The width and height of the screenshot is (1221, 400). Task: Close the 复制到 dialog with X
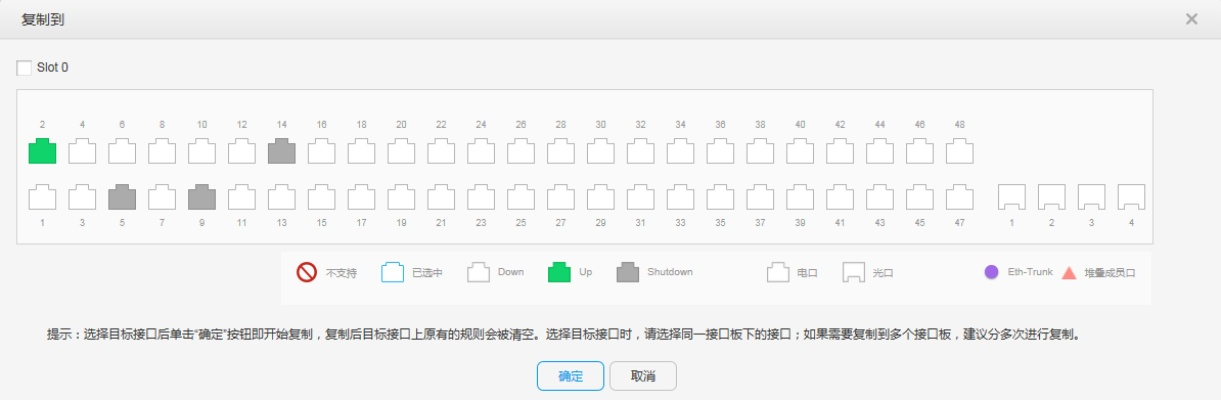(x=1191, y=19)
